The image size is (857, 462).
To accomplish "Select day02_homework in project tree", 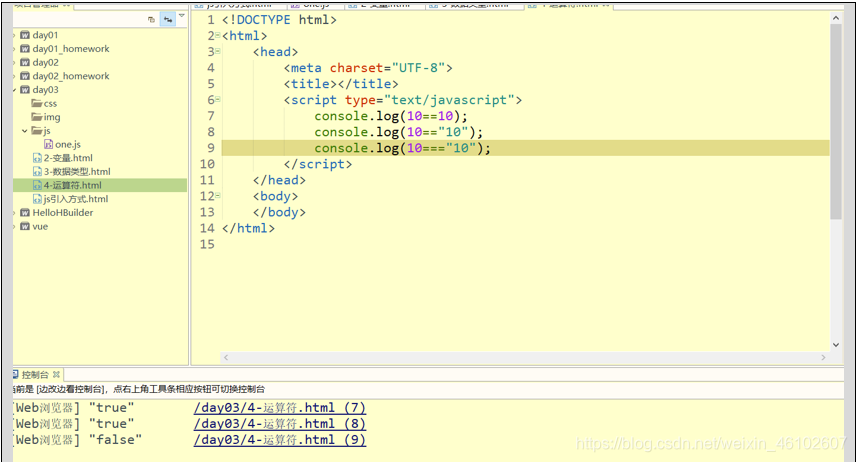I will (x=71, y=76).
